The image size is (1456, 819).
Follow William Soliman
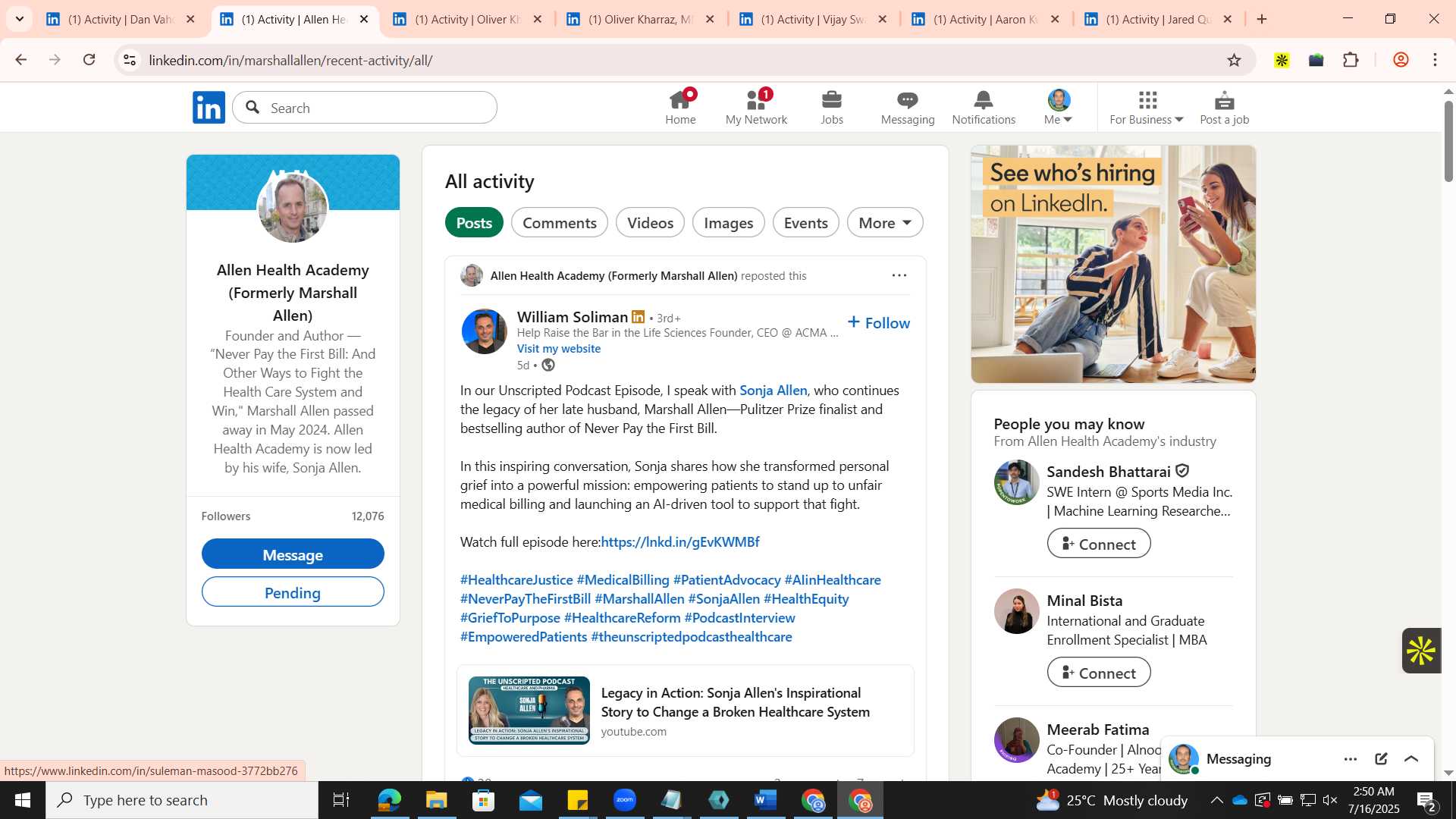tap(878, 323)
